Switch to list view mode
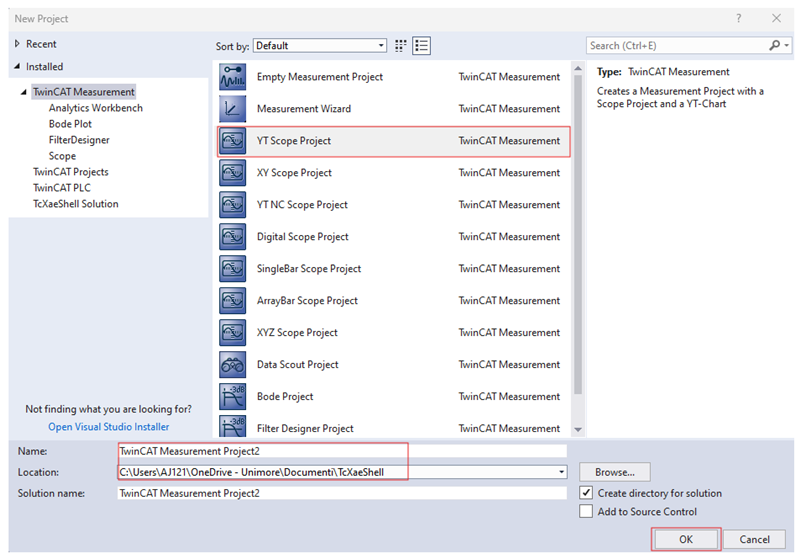The height and width of the screenshot is (558, 801). 421,46
